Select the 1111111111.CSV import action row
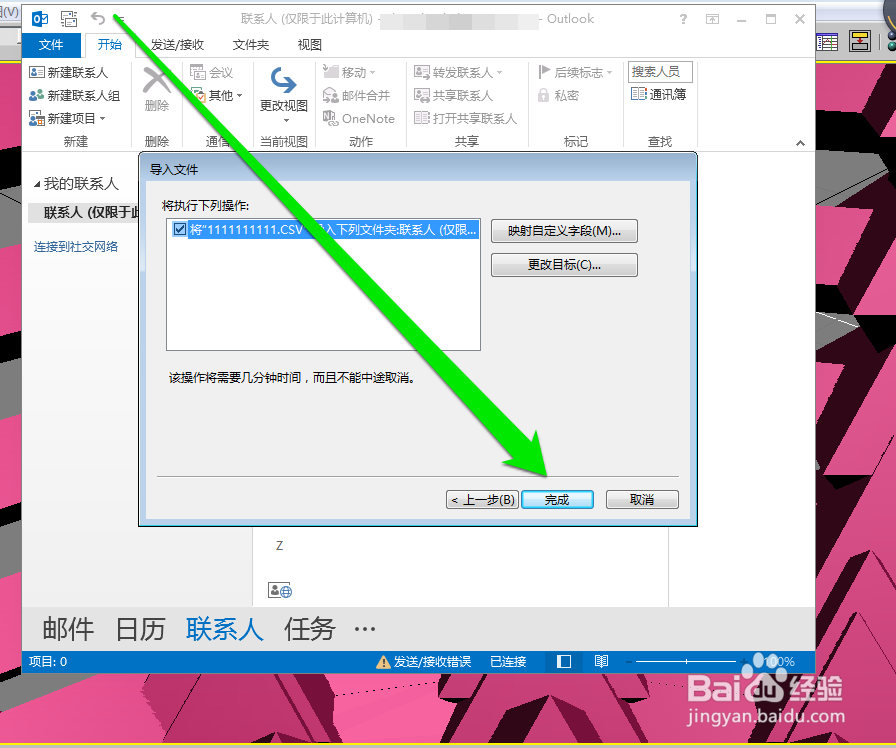This screenshot has width=896, height=748. tap(323, 230)
